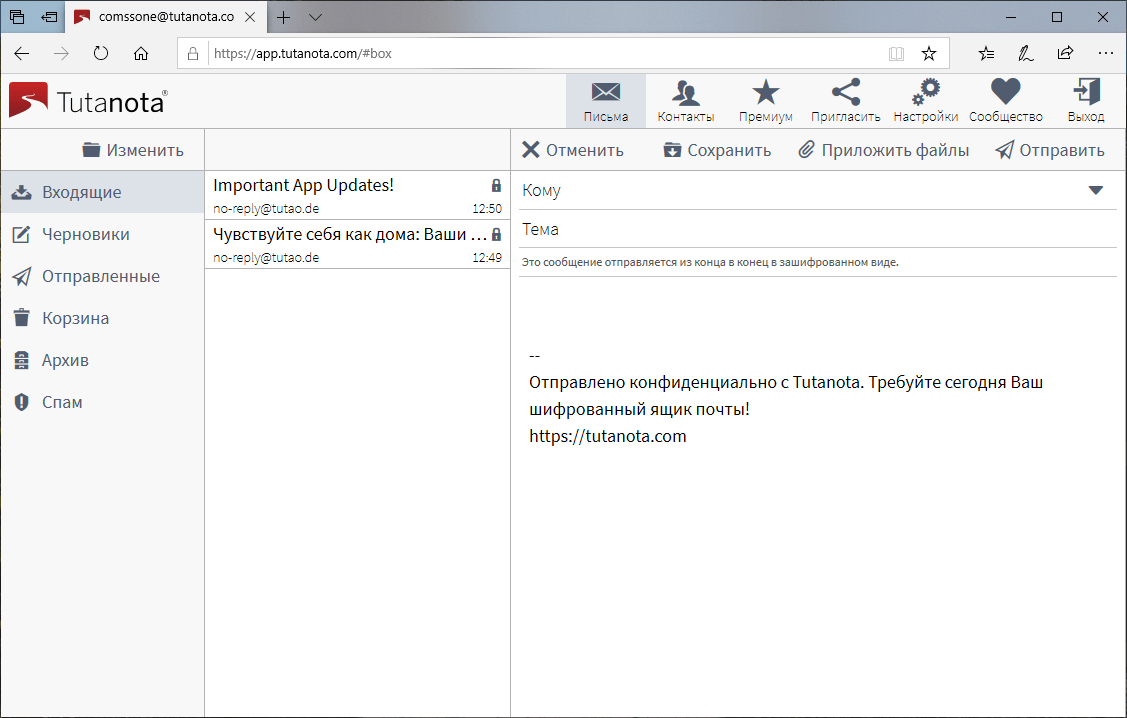Attach files with Приложить файлы
The height and width of the screenshot is (718, 1127).
tap(884, 150)
